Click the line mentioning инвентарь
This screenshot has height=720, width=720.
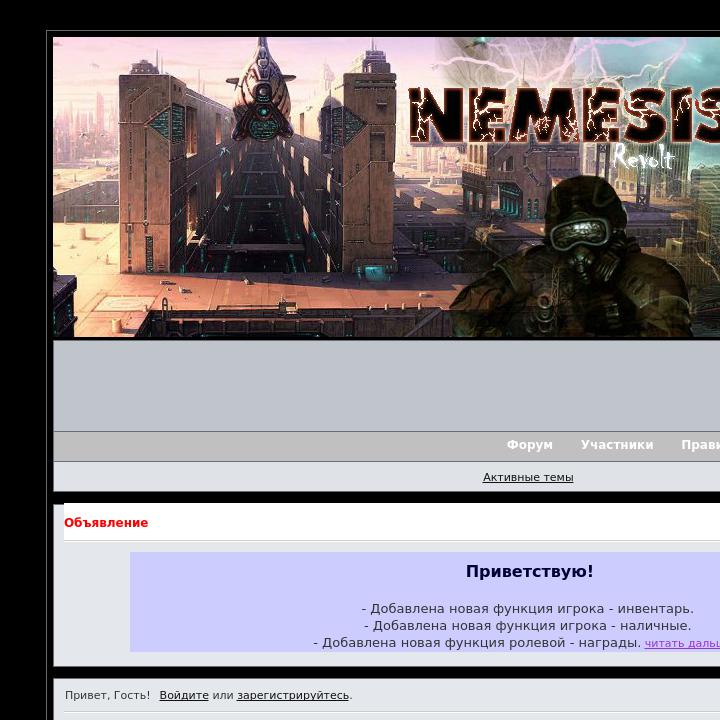point(528,609)
